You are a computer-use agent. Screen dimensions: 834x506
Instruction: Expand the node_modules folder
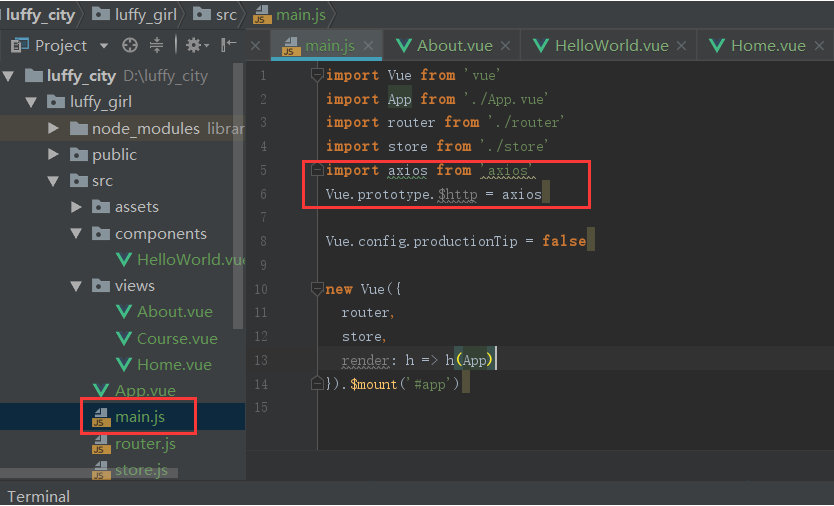point(54,128)
